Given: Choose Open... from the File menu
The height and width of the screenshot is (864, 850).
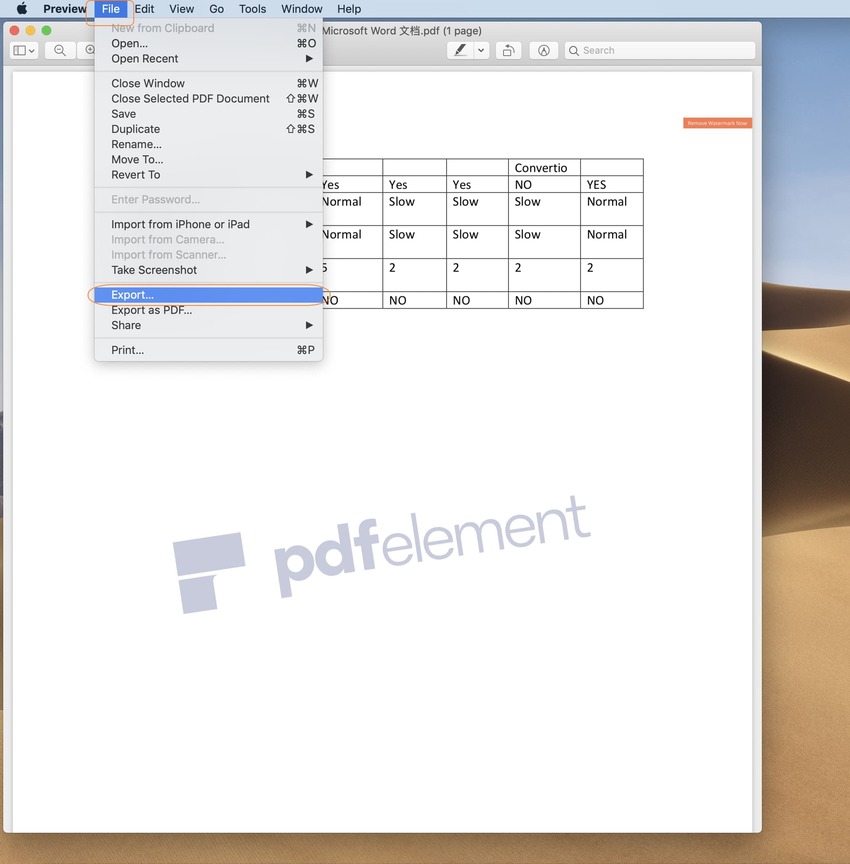Looking at the screenshot, I should pyautogui.click(x=208, y=43).
